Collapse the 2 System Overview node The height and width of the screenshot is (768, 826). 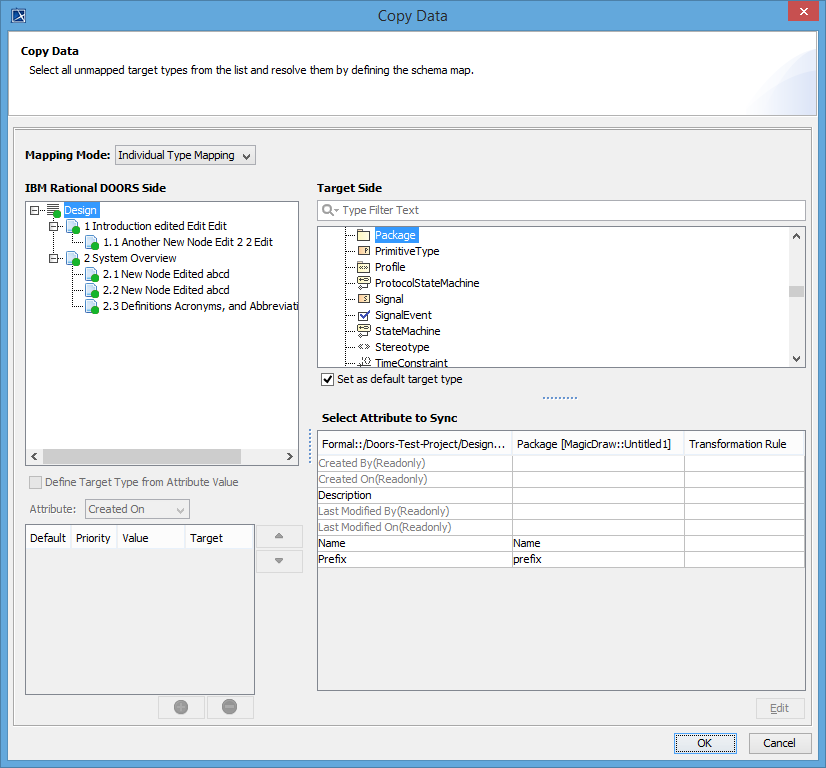coord(54,259)
